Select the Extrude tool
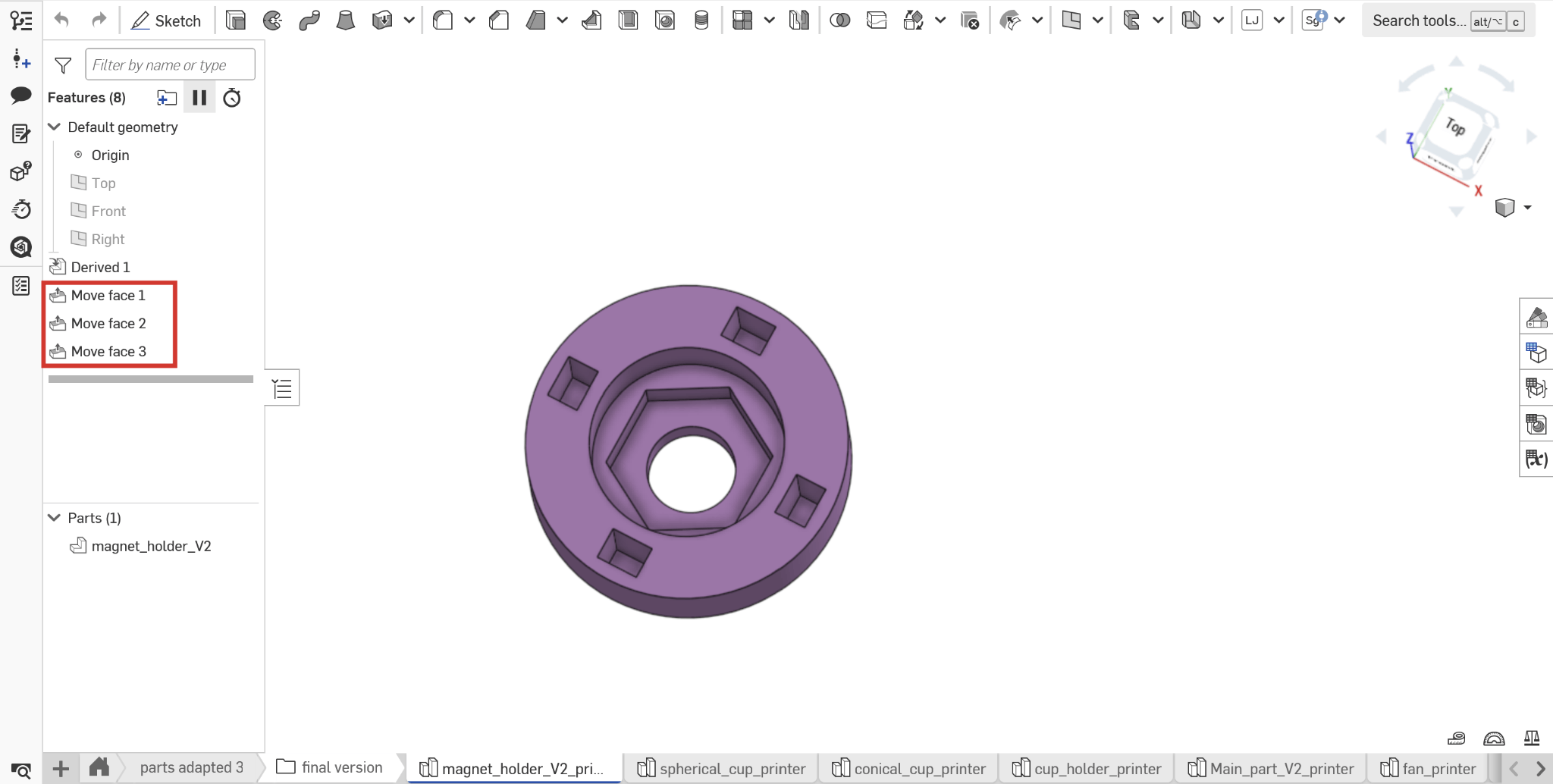The width and height of the screenshot is (1553, 784). [x=236, y=20]
